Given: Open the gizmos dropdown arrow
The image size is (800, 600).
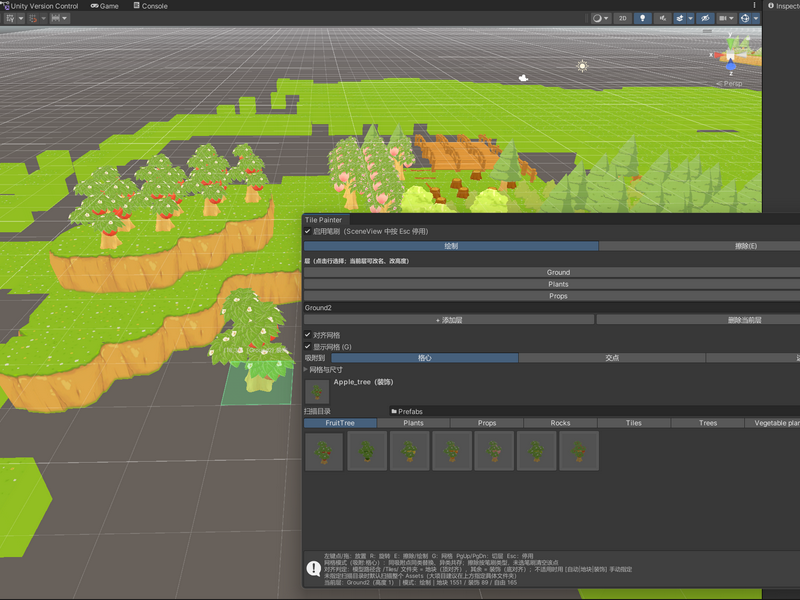Looking at the screenshot, I should click(x=756, y=18).
